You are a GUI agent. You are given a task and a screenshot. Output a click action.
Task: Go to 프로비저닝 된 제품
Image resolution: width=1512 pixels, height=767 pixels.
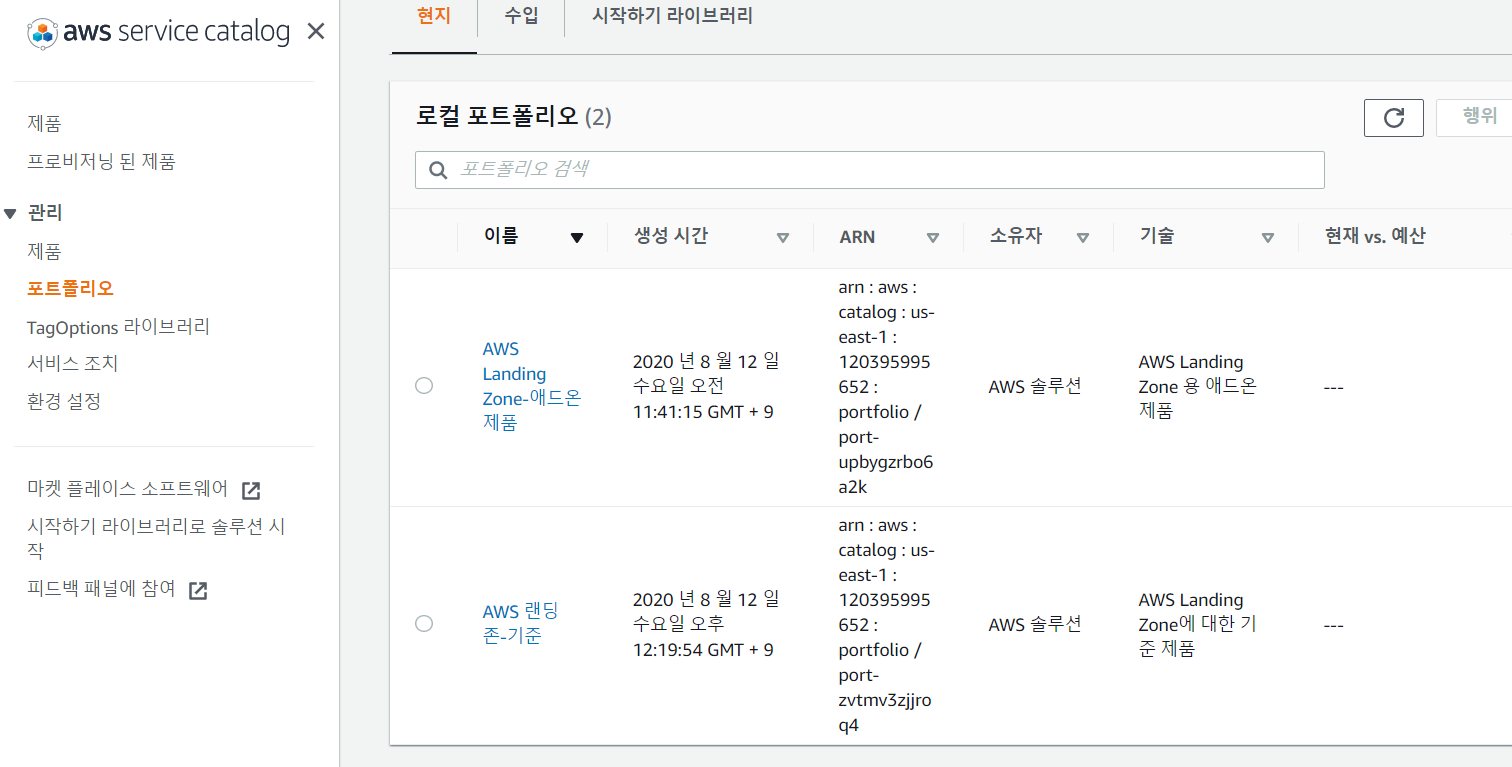tap(101, 162)
